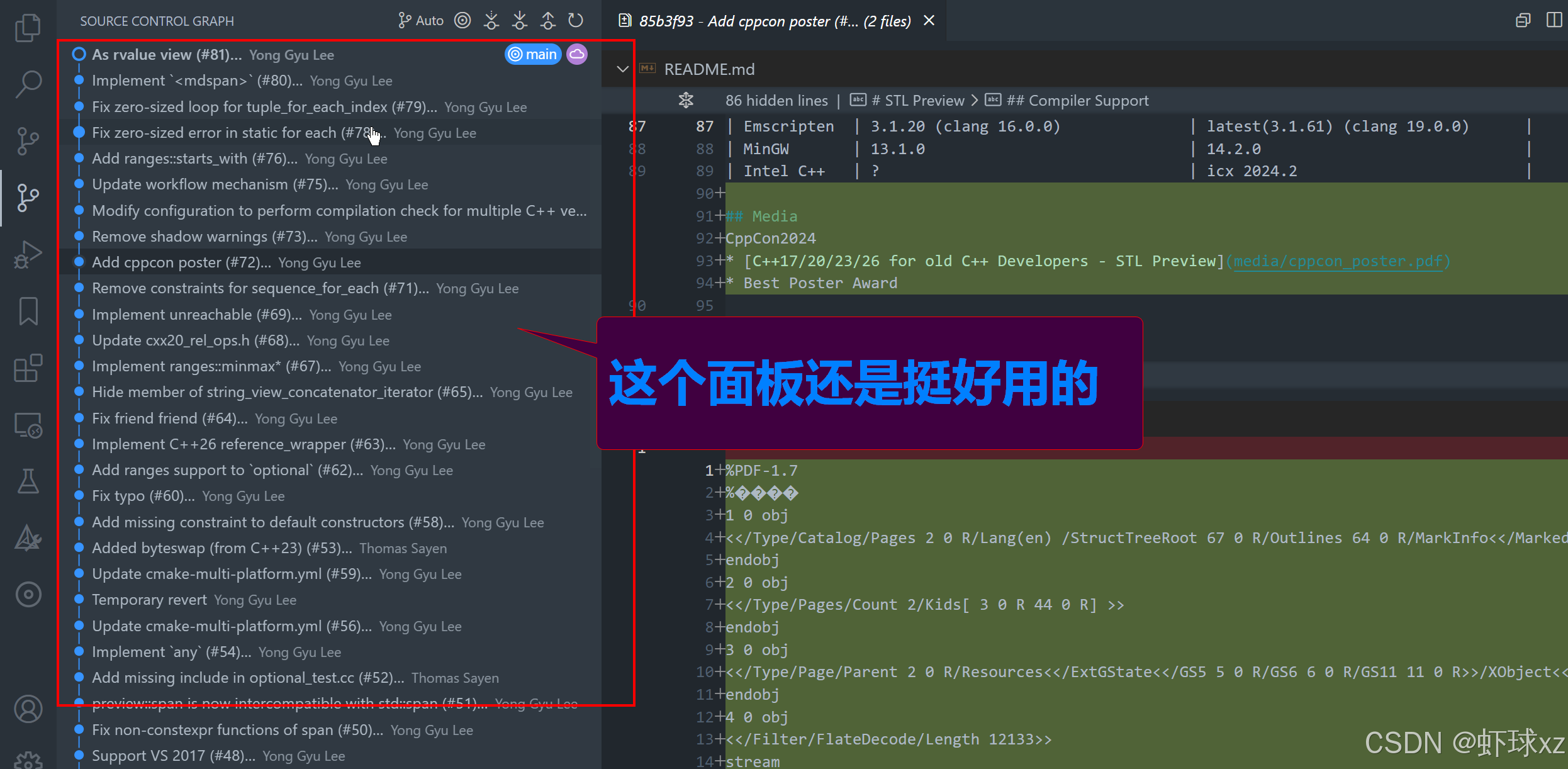Click the purple cloud remote badge
This screenshot has width=1568, height=769.
click(576, 55)
